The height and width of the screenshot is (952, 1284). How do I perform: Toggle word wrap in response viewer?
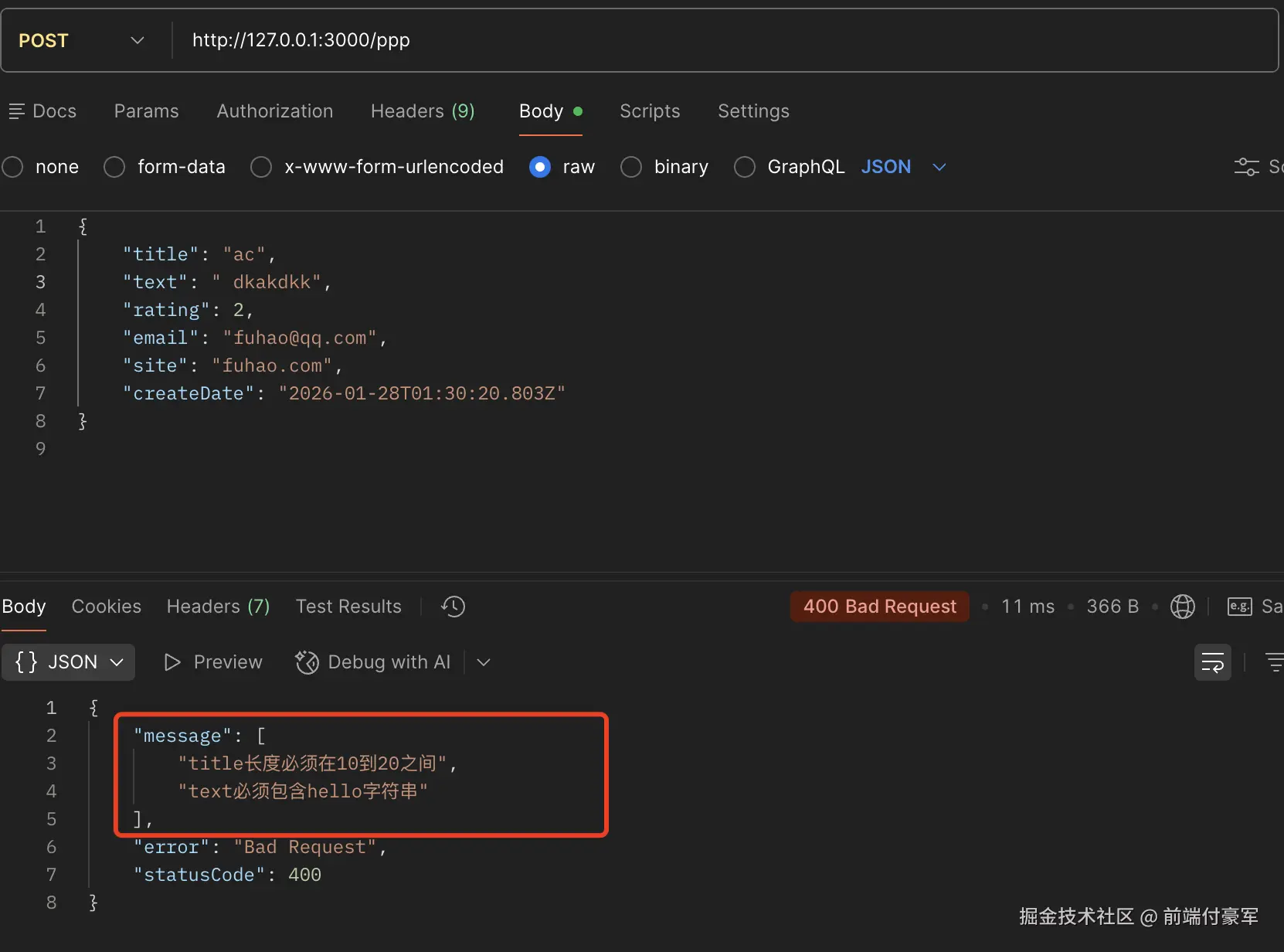(1212, 662)
